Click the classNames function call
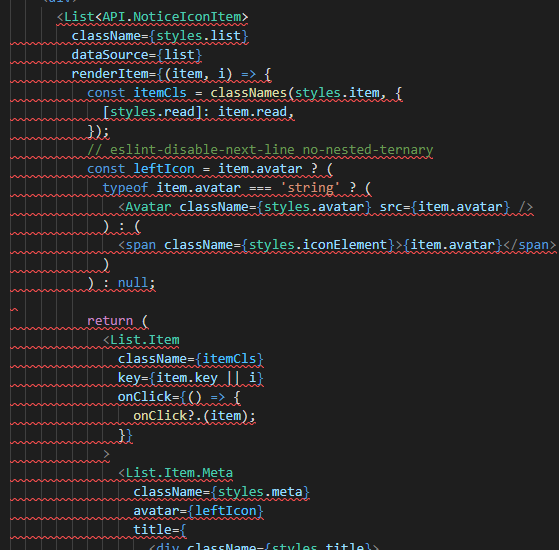This screenshot has height=550, width=559. tap(248, 93)
